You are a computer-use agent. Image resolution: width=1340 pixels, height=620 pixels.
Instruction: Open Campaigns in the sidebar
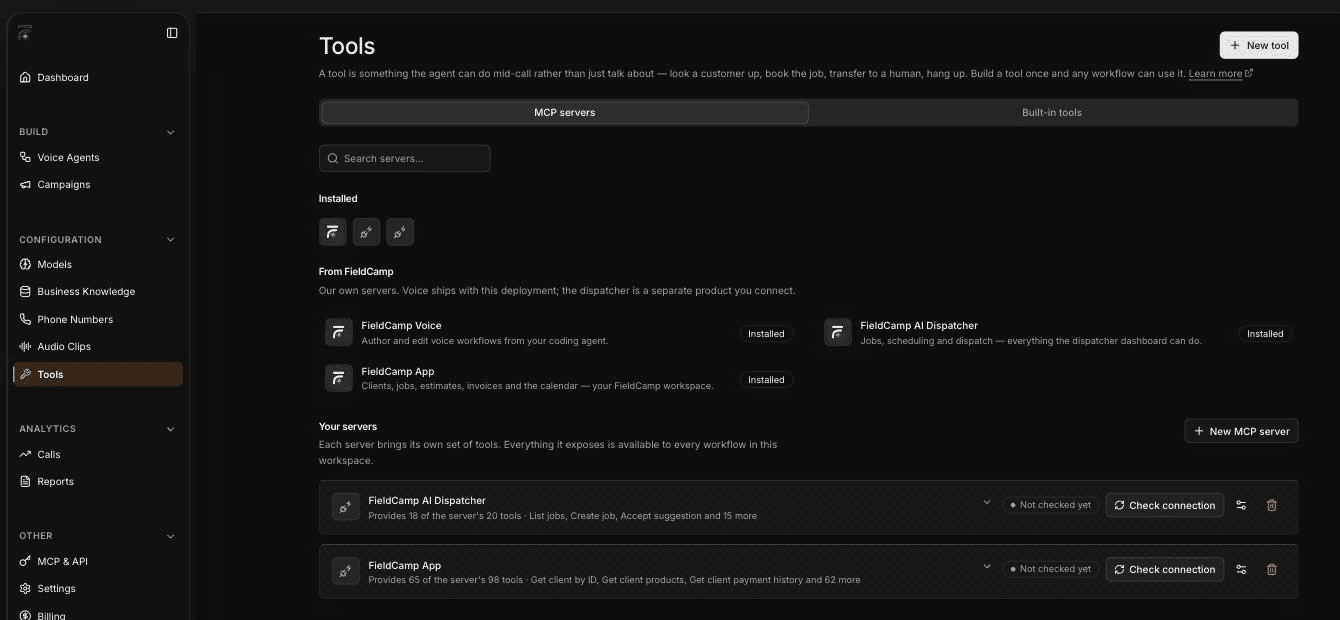tap(98, 184)
